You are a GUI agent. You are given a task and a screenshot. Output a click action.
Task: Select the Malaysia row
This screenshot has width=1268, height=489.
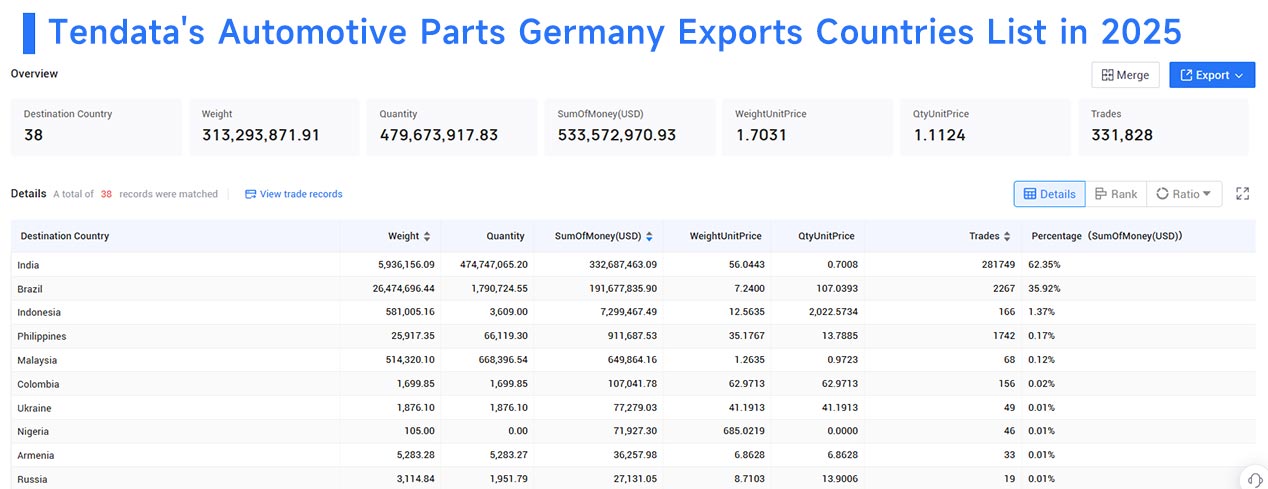(633, 360)
